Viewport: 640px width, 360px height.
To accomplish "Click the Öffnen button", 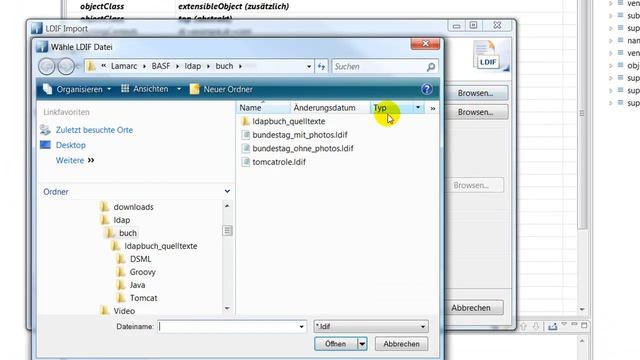I will click(x=336, y=344).
